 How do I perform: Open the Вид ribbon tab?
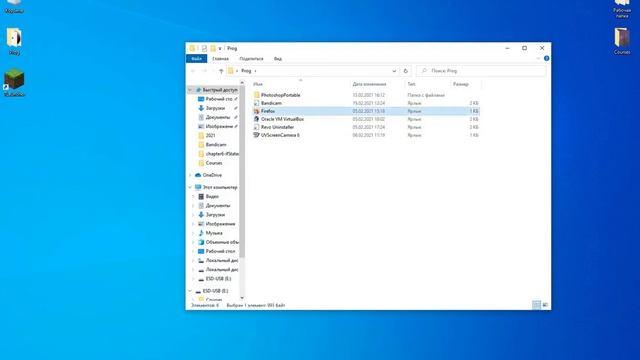tap(278, 59)
